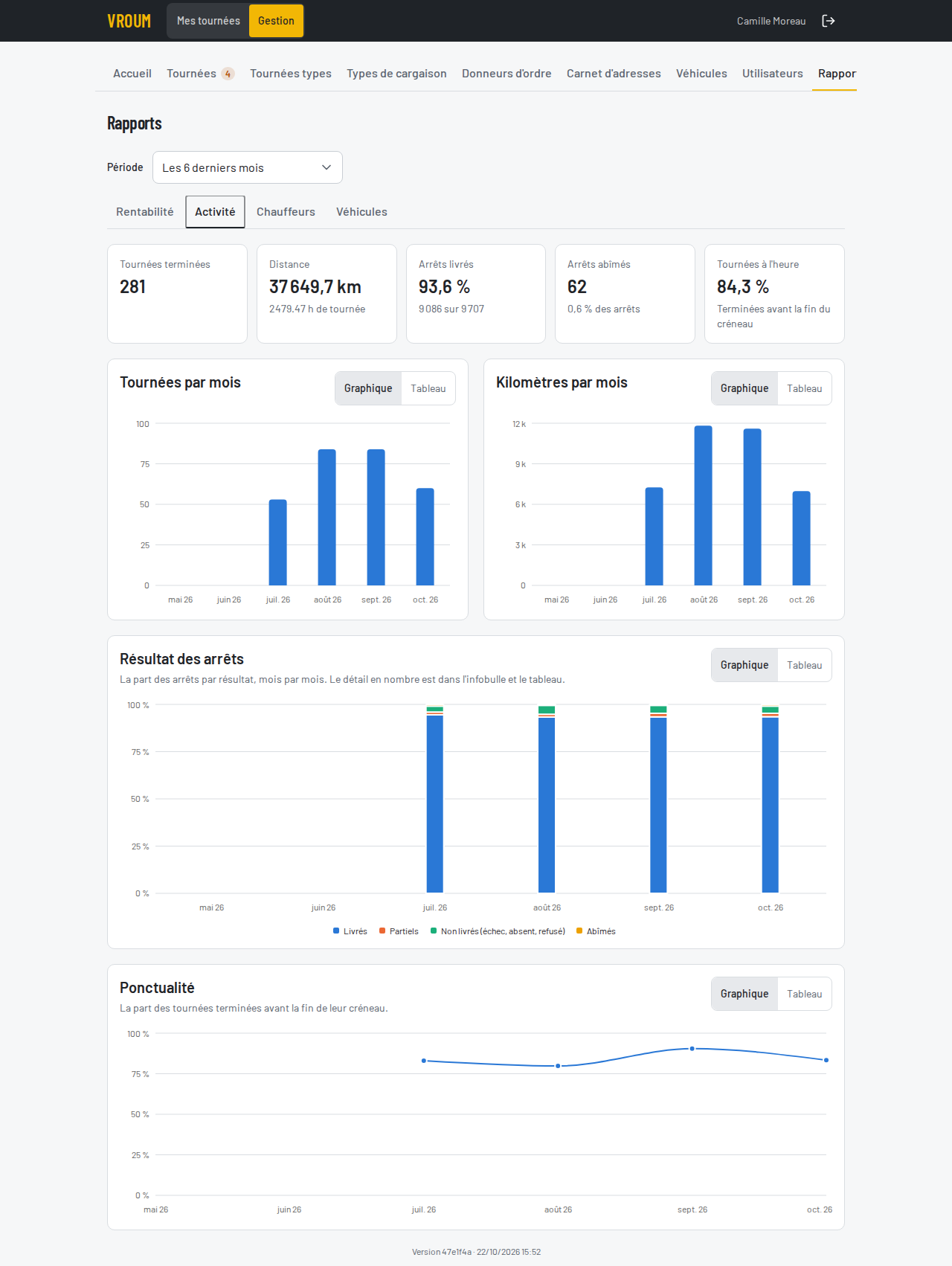
Task: Show Tournées par mois as Graphique
Action: coord(368,388)
